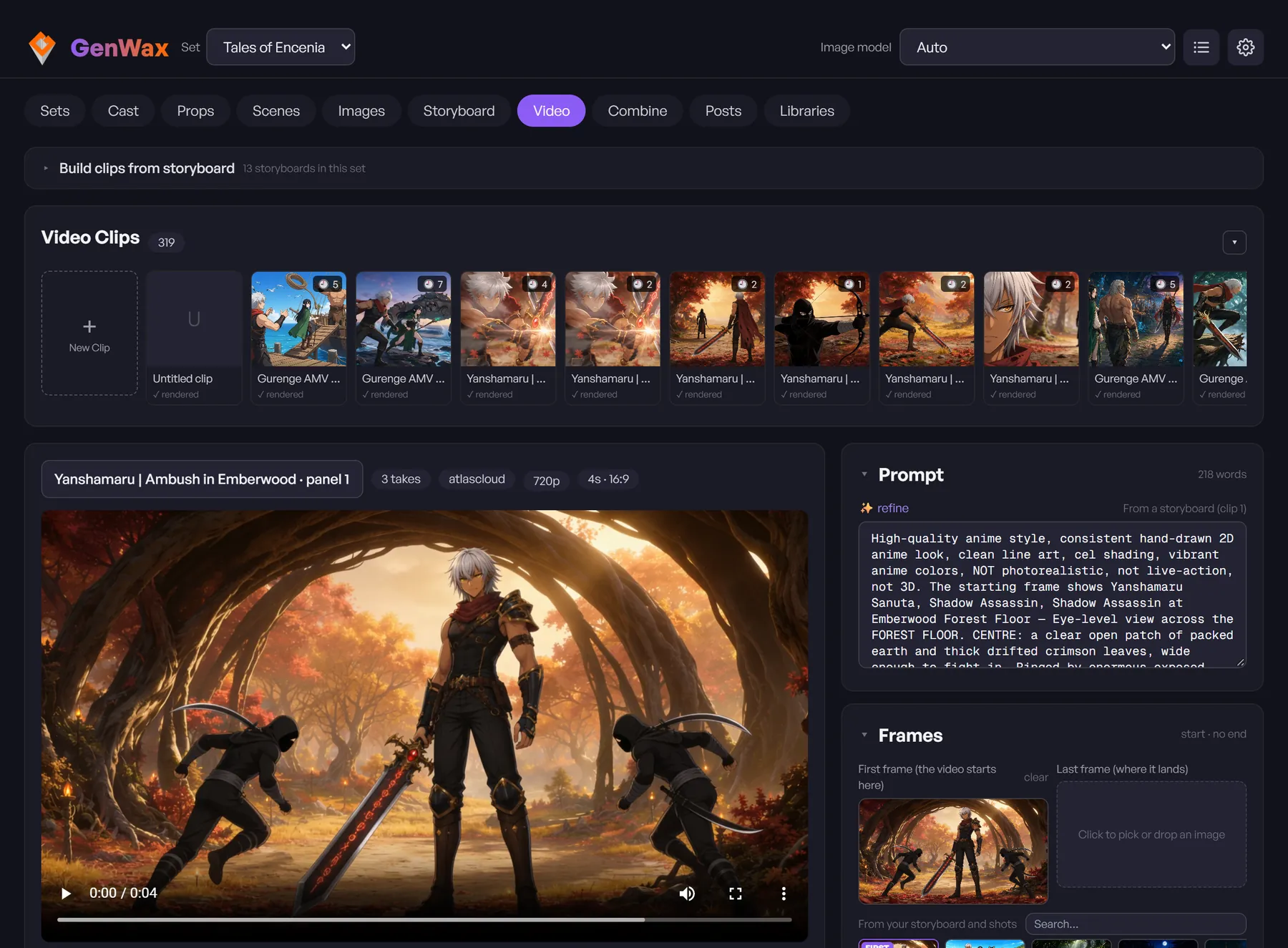Screen dimensions: 1288x948
Task: Open the Cast tab
Action: point(123,111)
